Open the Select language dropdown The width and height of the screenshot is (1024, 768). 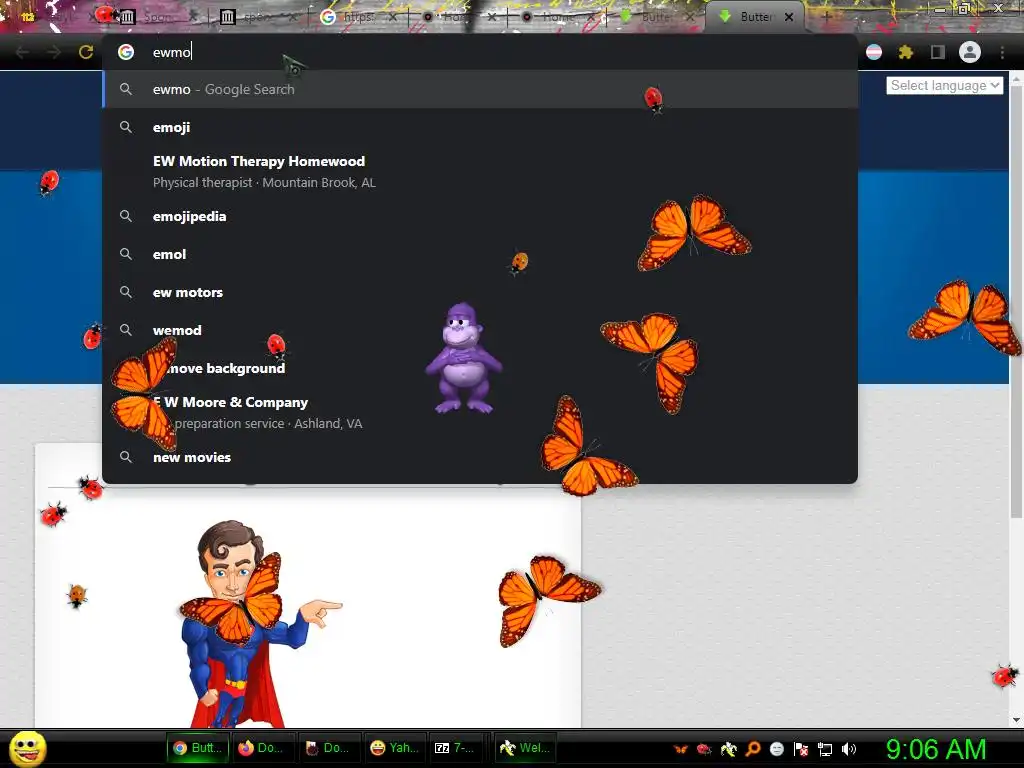click(x=944, y=86)
